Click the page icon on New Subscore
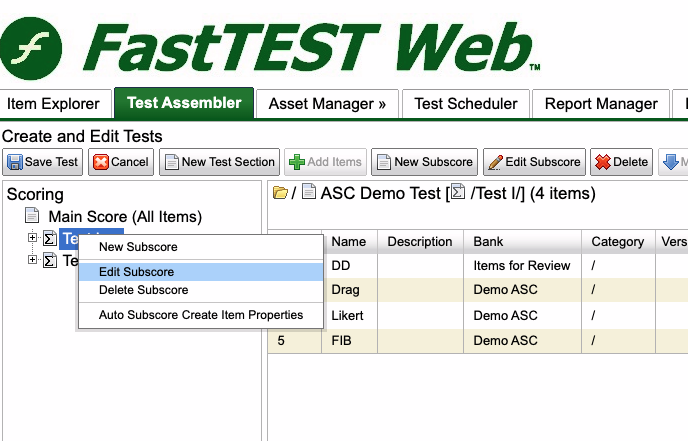The width and height of the screenshot is (688, 441). (384, 162)
